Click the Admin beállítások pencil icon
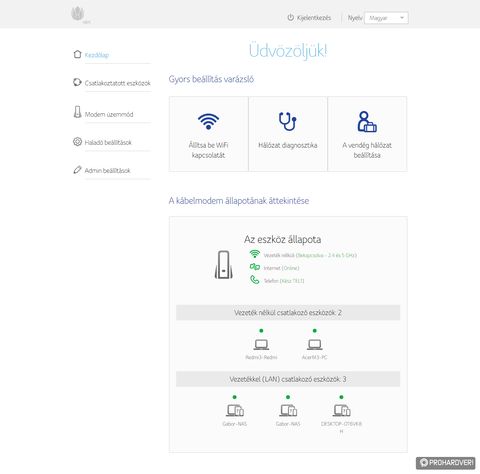 77,170
